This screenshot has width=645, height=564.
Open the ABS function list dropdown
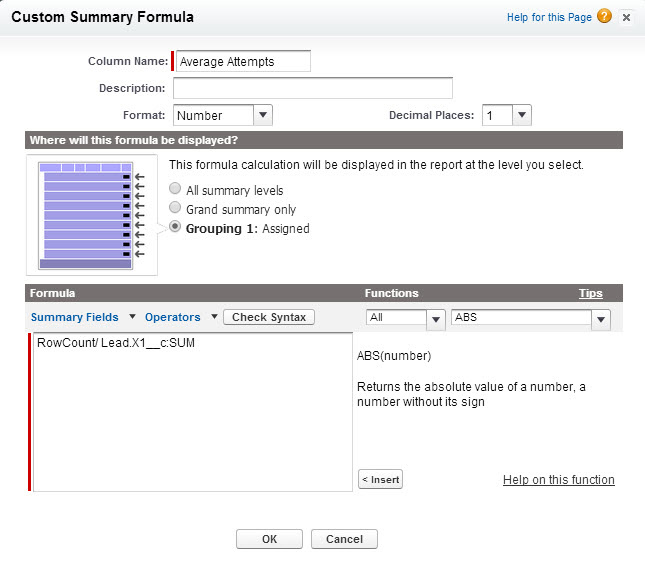pyautogui.click(x=531, y=319)
